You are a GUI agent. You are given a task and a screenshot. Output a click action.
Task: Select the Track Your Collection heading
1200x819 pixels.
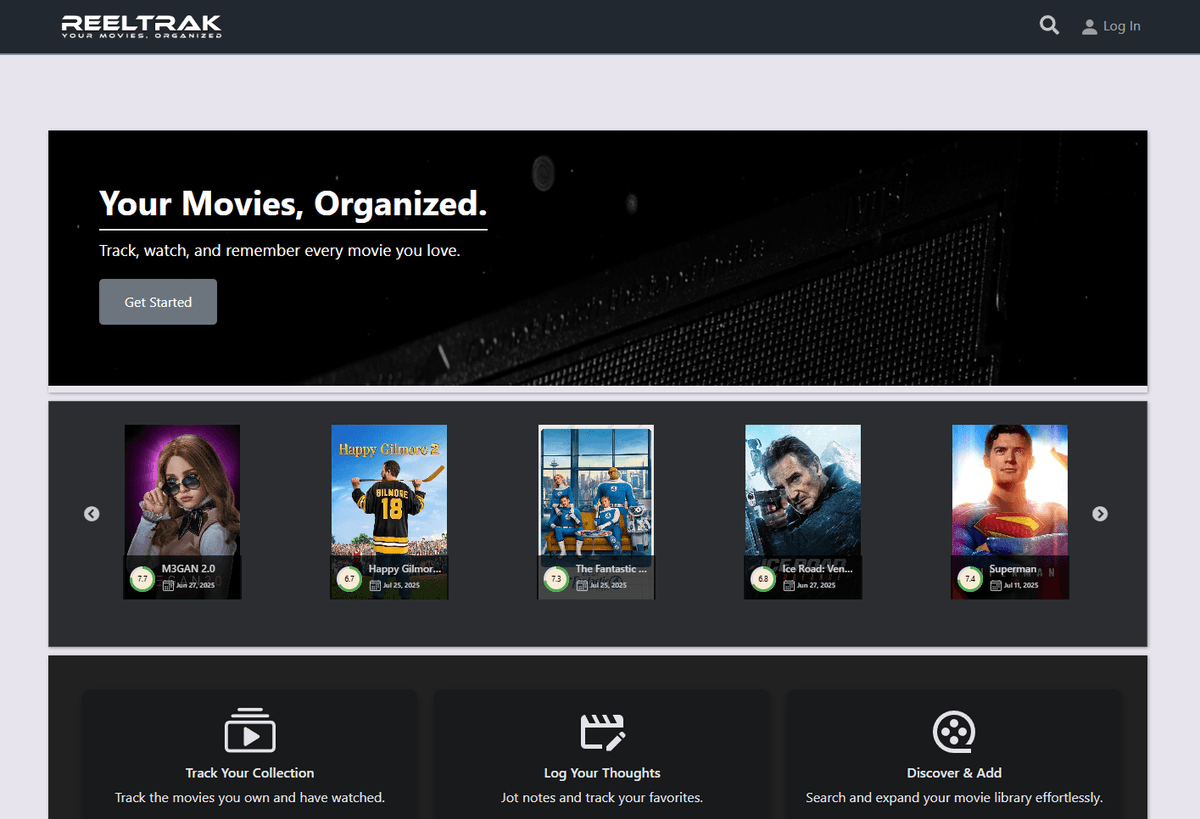[x=250, y=773]
